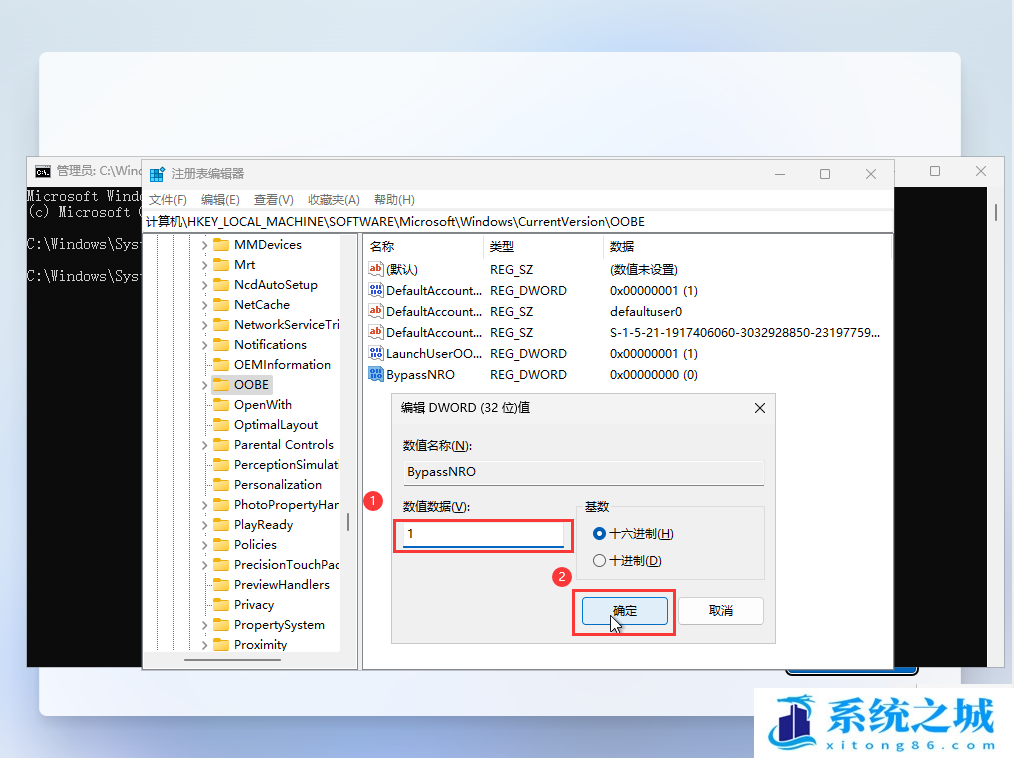The image size is (1014, 758).
Task: Expand the MMDevices tree node
Action: [204, 245]
